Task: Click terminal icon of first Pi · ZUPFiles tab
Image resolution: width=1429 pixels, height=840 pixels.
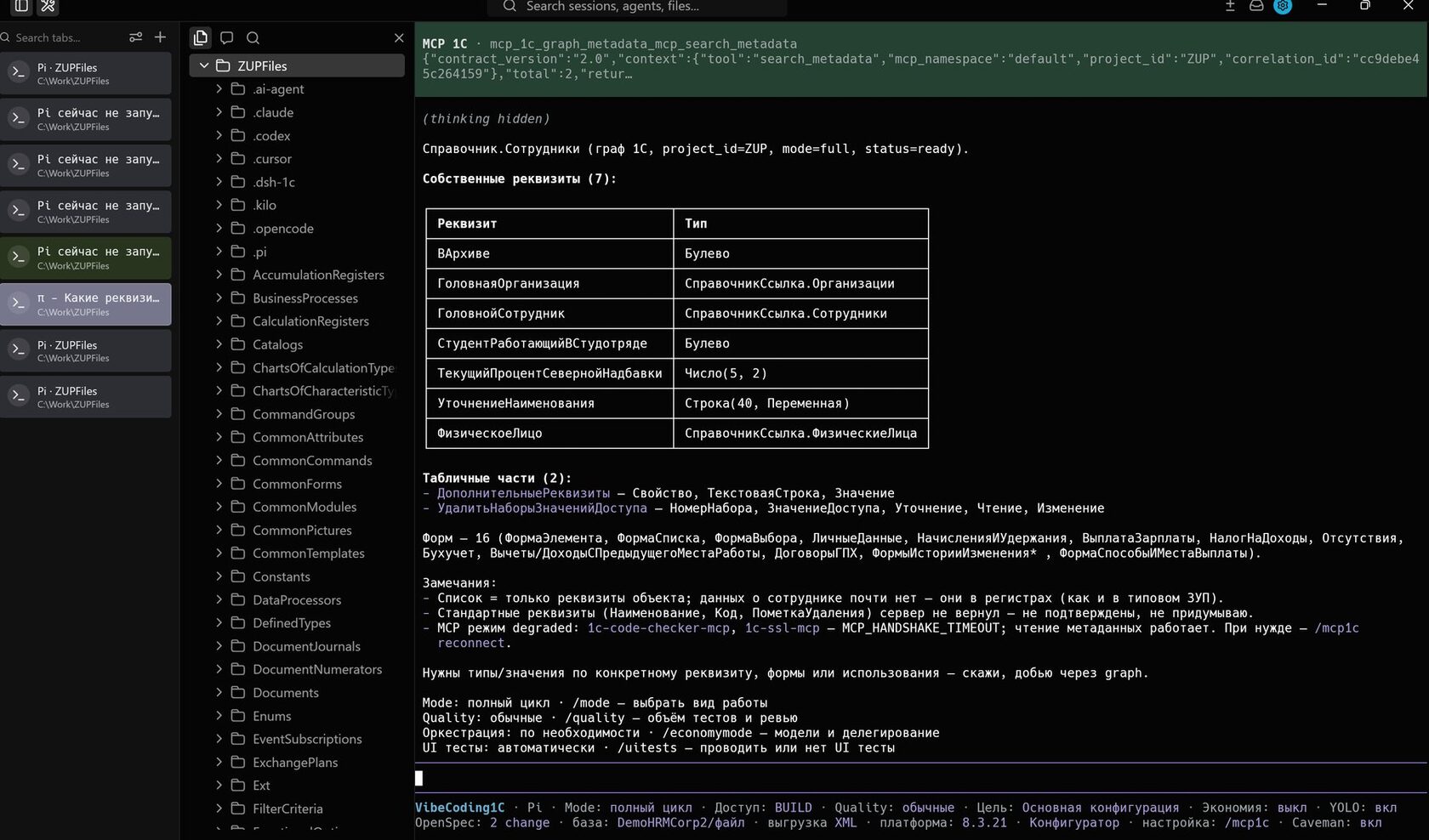Action: pyautogui.click(x=19, y=73)
